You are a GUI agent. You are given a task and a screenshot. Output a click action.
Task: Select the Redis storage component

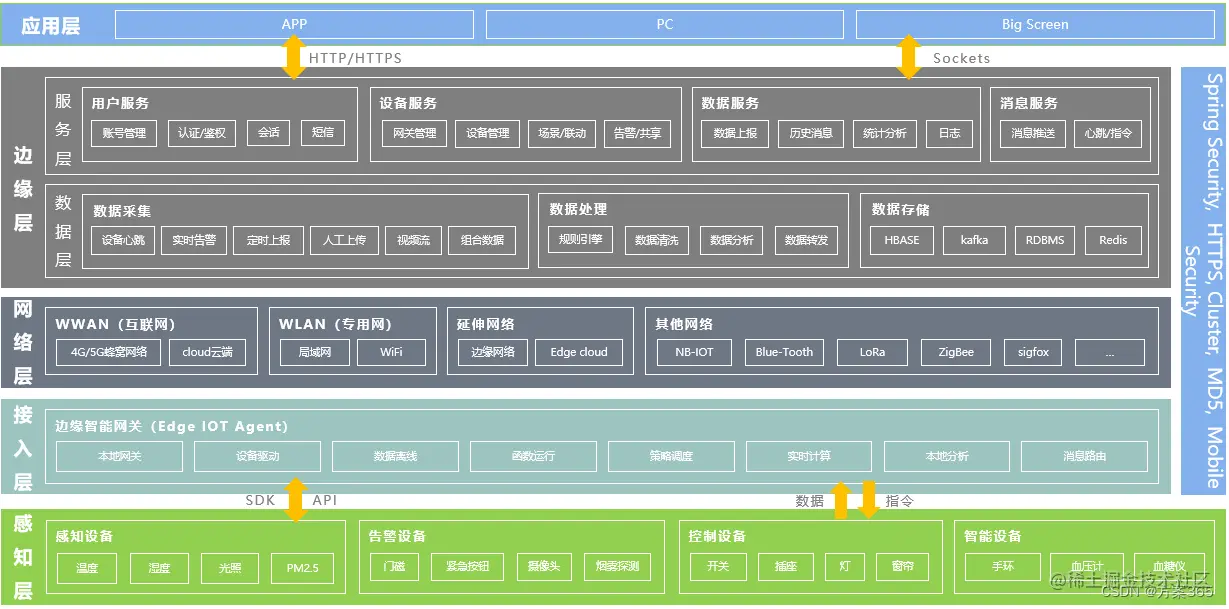coord(1113,240)
